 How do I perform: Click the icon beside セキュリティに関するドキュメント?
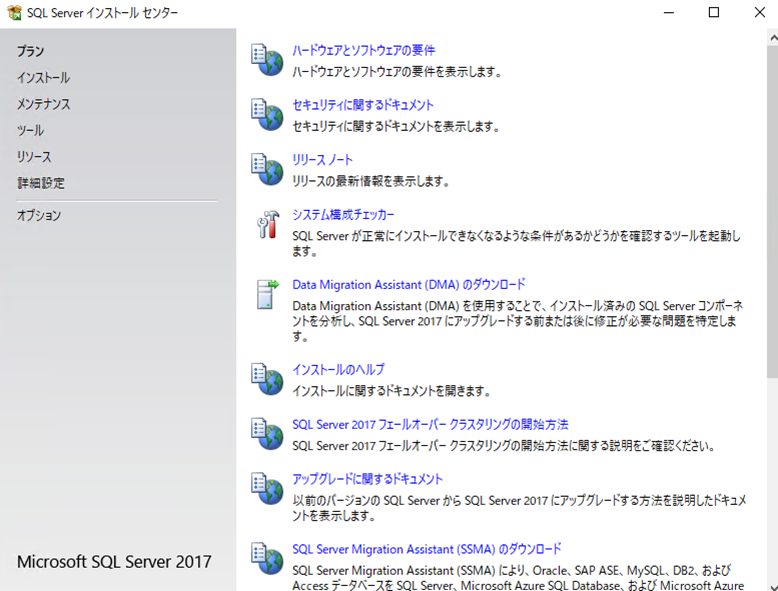267,115
